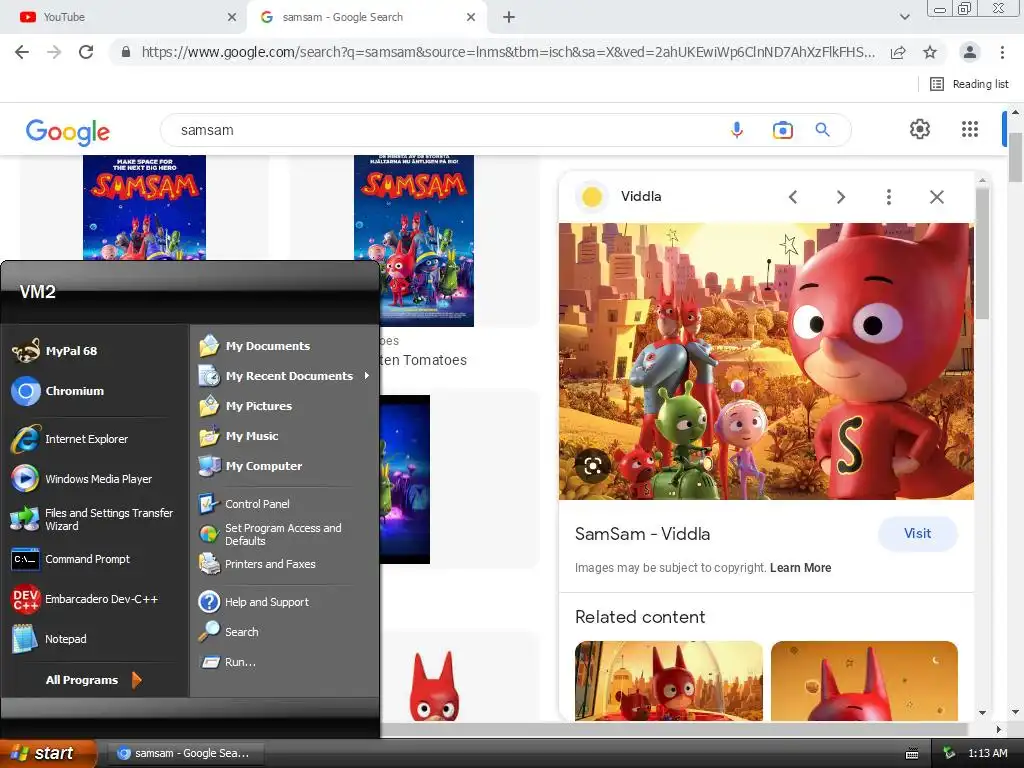Expand My Recent Documents submenu

pos(284,376)
